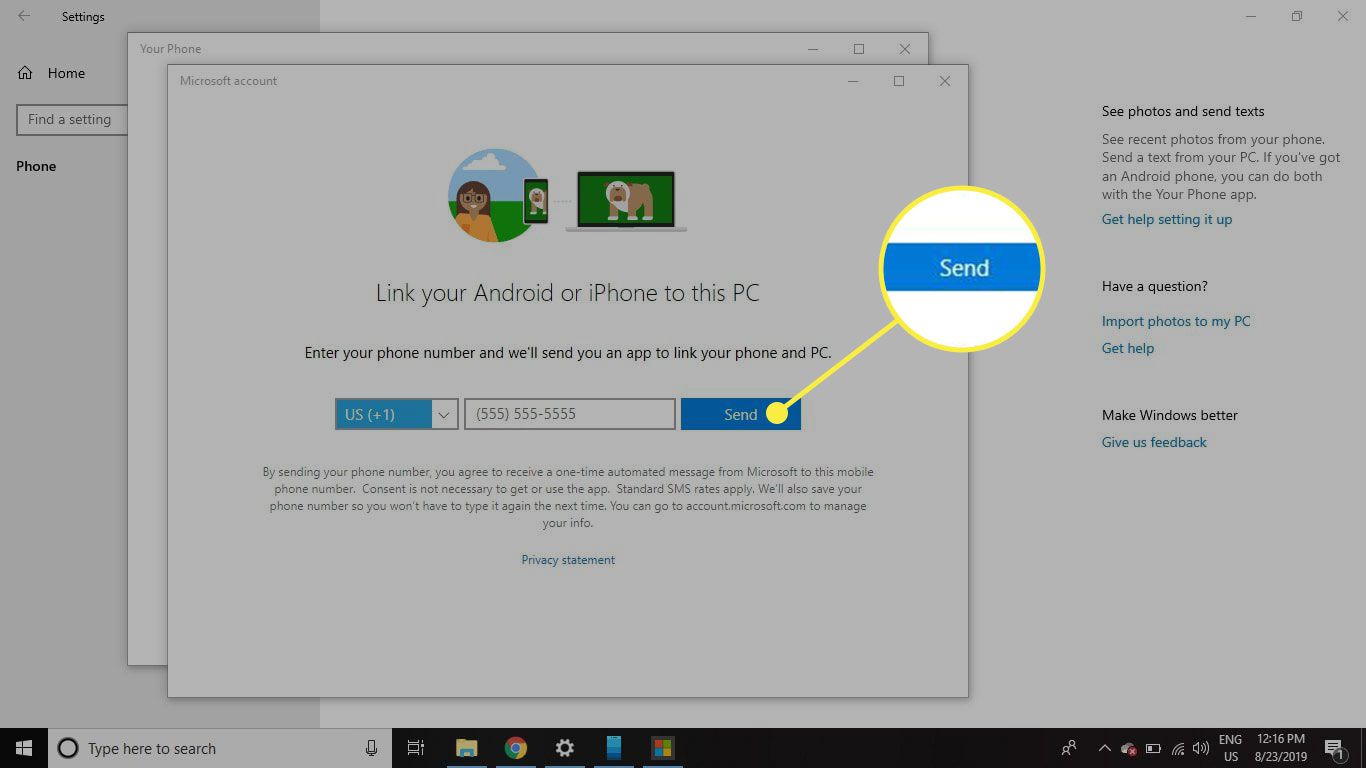Minimize the Your Phone window

[x=813, y=49]
